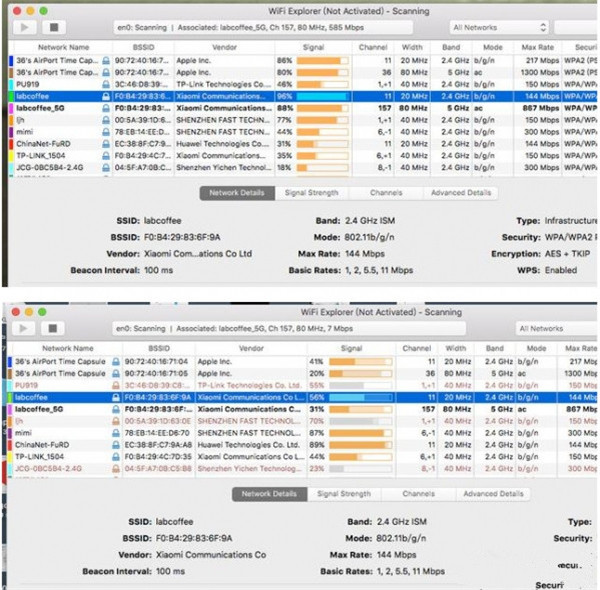Sort by Network Name column in upper window
Screen dimensions: 600x590
click(63, 47)
